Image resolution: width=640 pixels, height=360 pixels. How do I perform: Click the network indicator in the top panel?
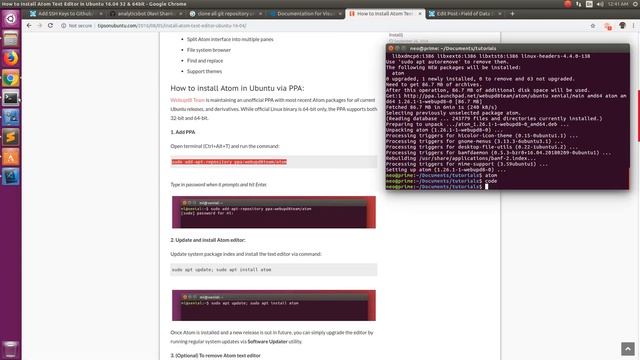click(578, 4)
